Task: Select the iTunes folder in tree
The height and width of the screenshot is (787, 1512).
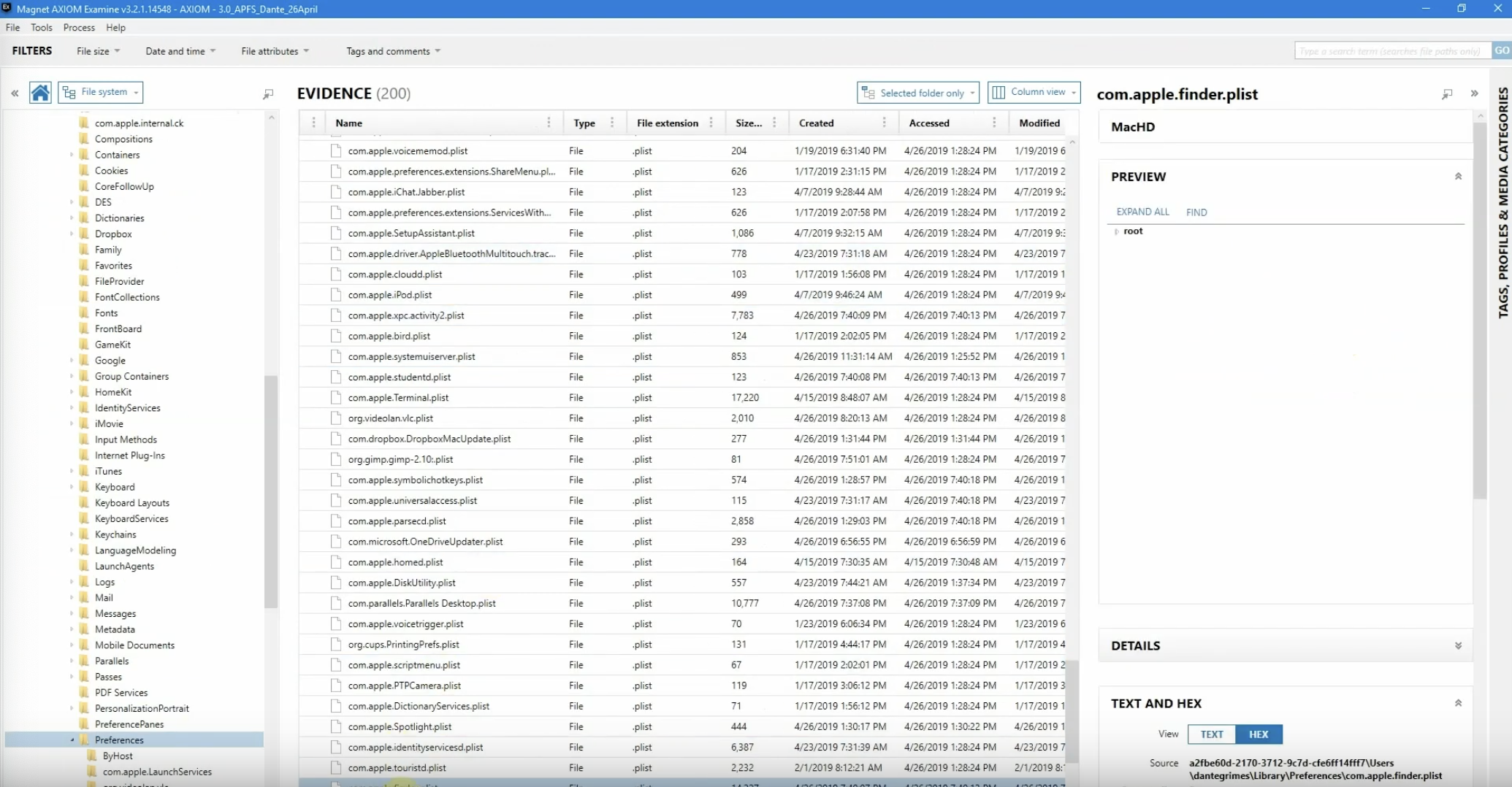Action: click(x=108, y=472)
